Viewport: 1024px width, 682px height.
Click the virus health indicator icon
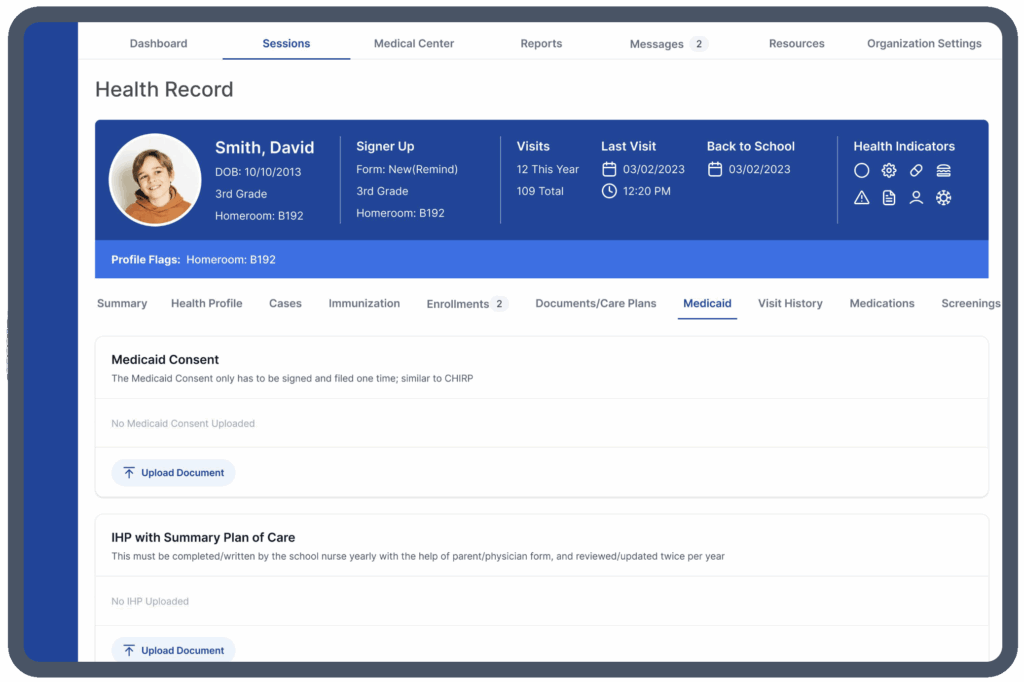[944, 197]
